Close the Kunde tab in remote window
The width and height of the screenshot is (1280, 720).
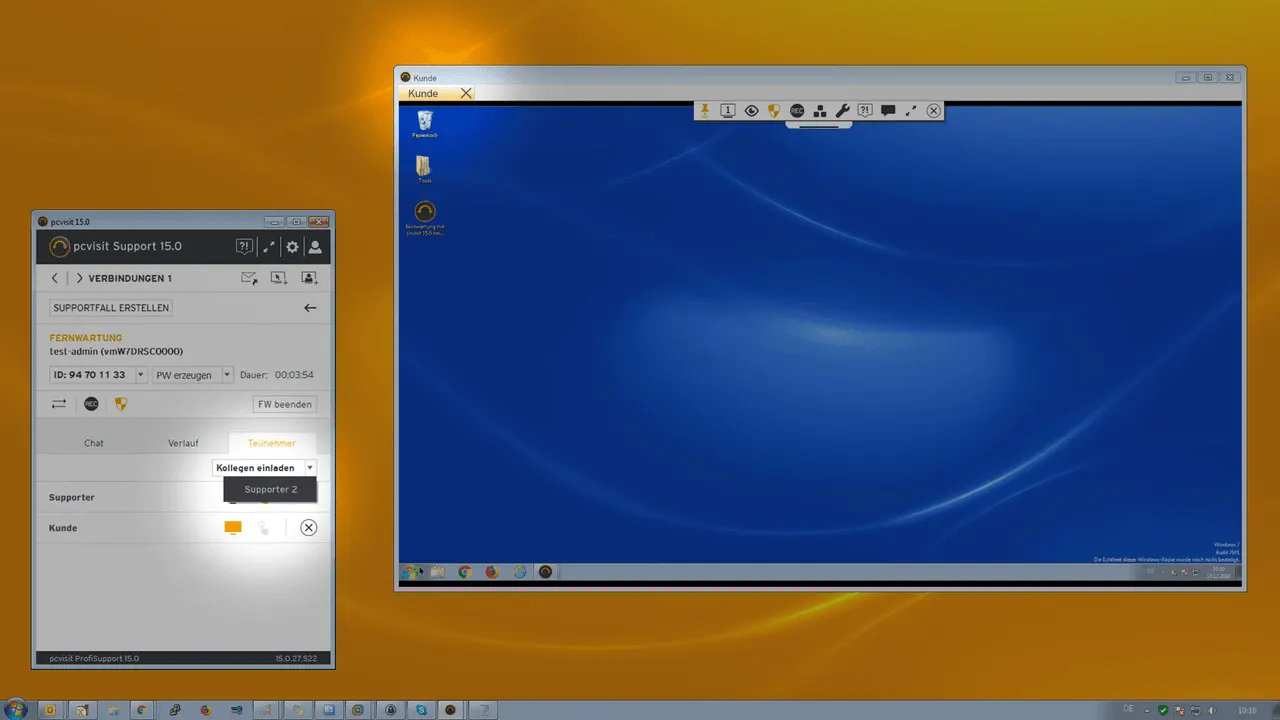pos(466,93)
